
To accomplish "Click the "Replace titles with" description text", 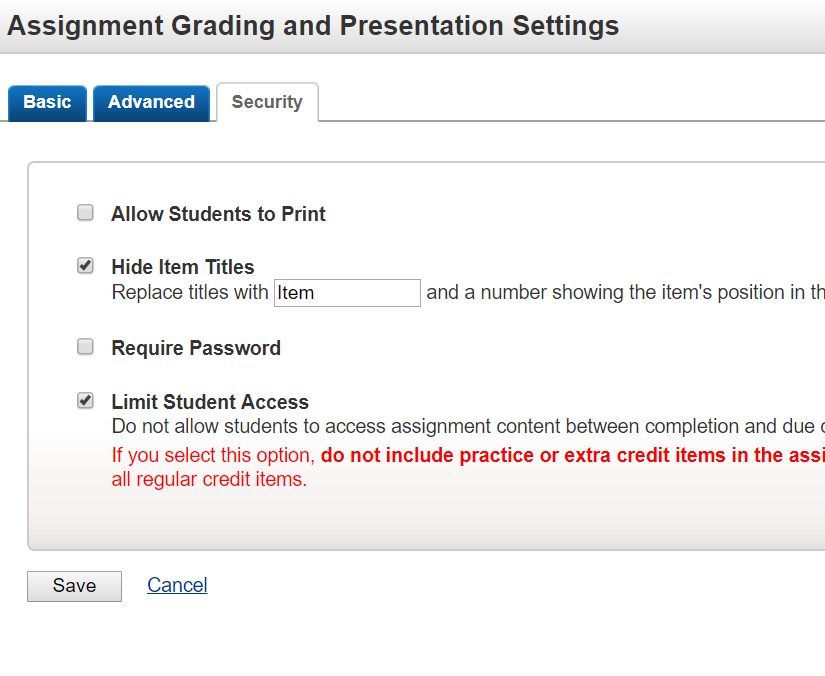I will tap(190, 293).
